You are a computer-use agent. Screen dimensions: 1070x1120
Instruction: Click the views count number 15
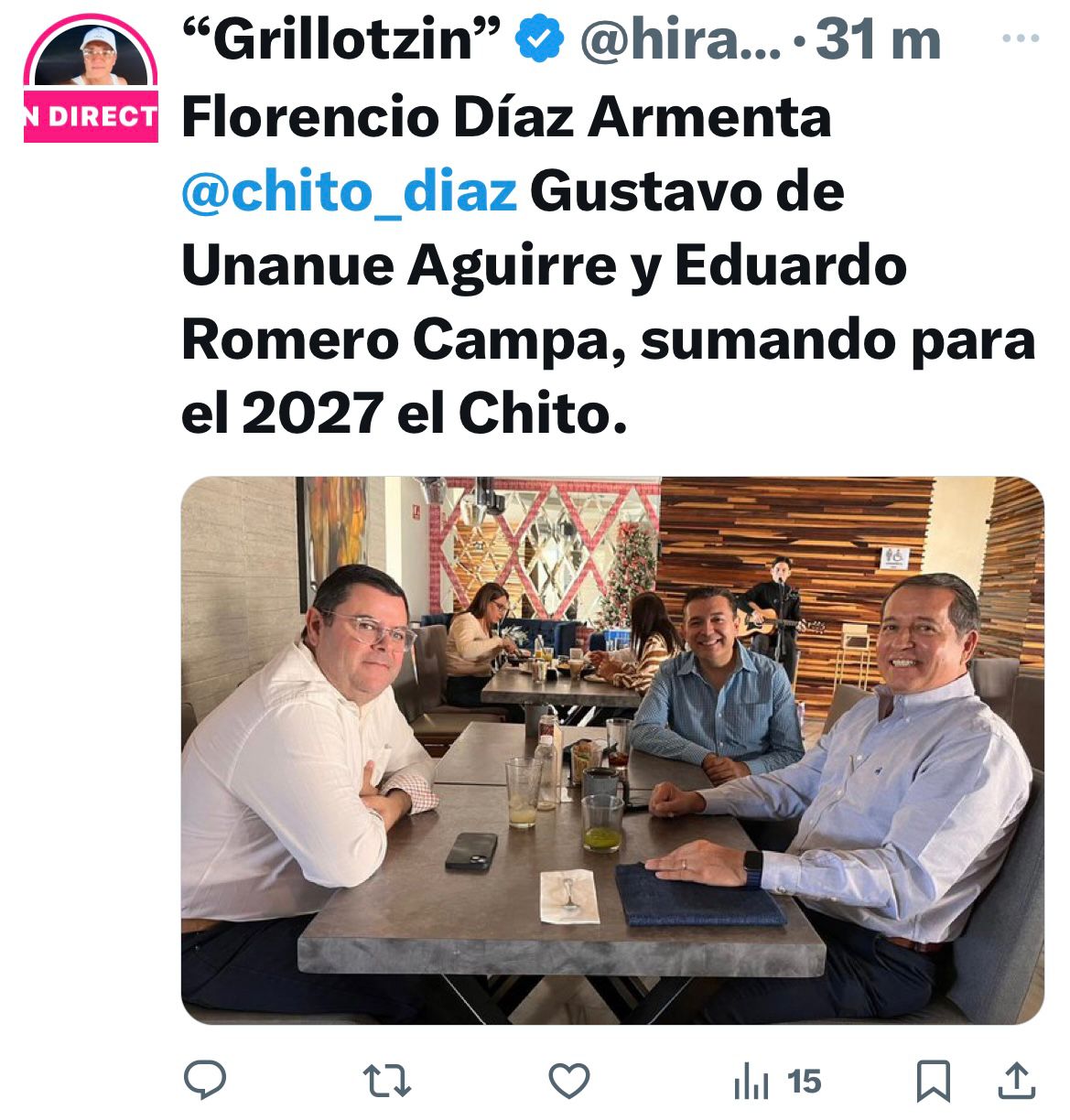(x=805, y=1082)
